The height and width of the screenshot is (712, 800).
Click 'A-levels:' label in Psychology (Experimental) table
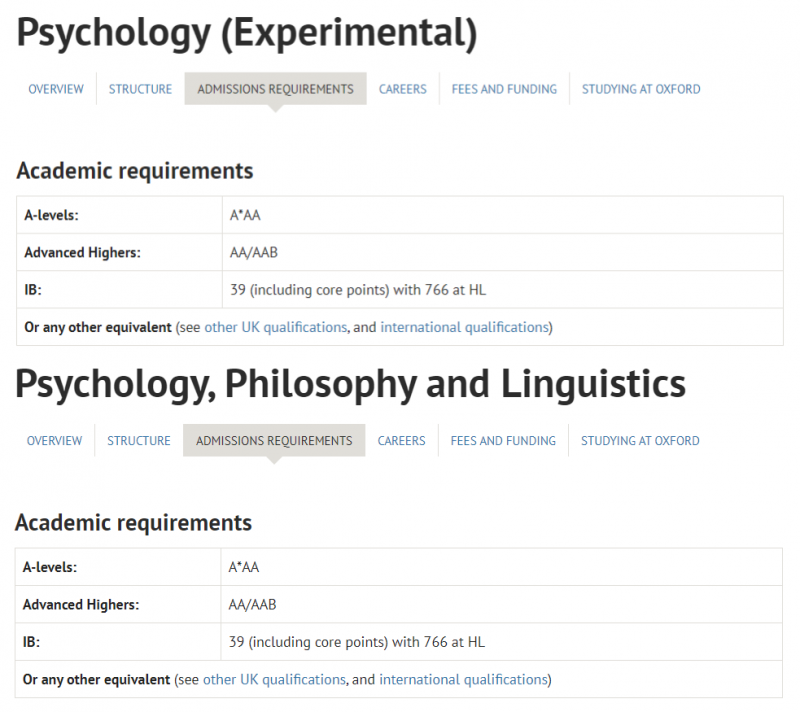(52, 215)
